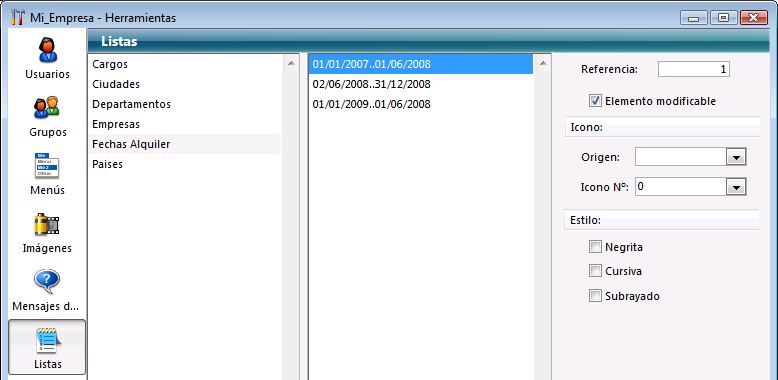Tick the Subrayado checkbox

coord(595,296)
